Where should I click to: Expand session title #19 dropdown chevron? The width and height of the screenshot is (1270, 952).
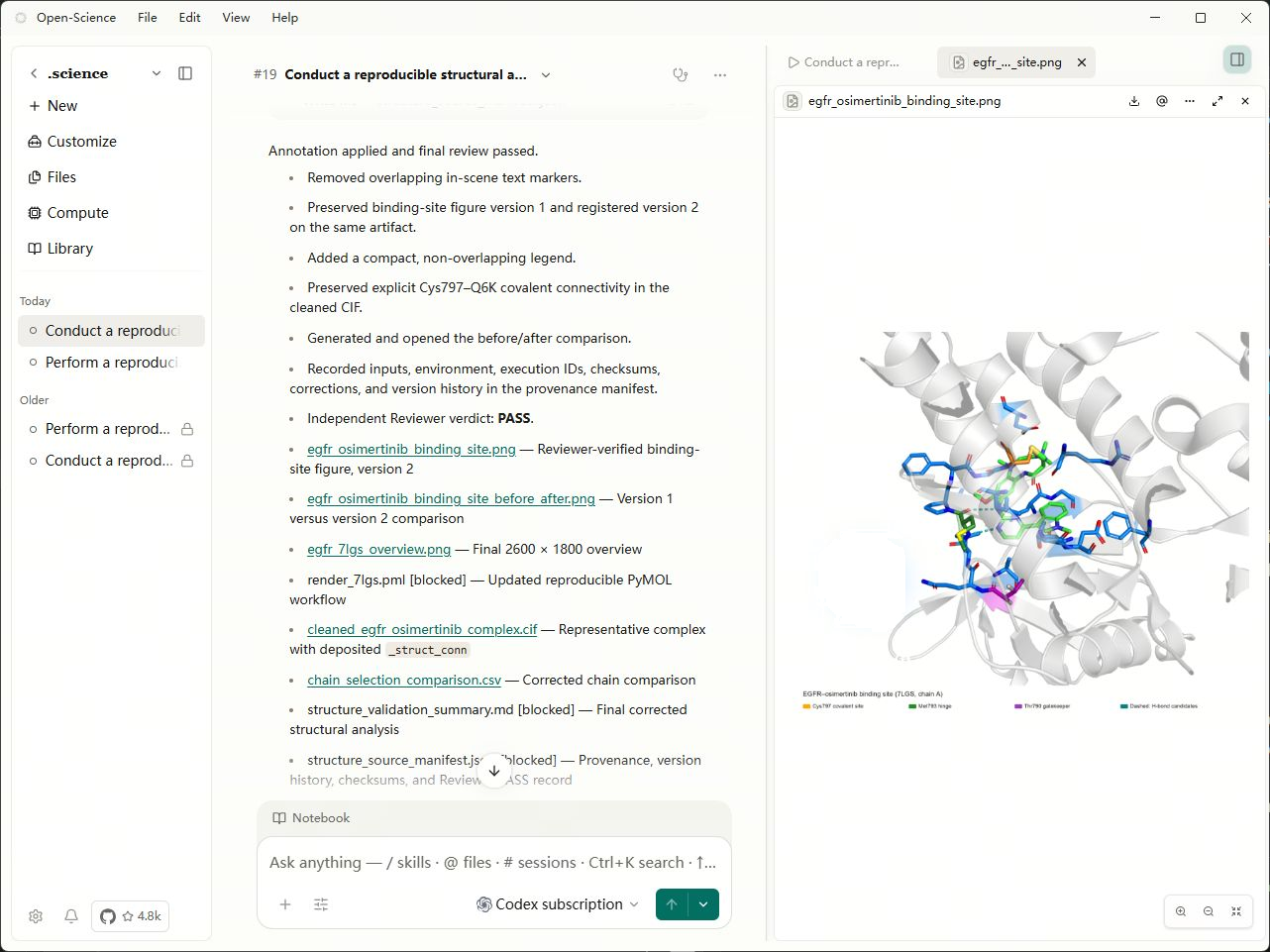[546, 75]
